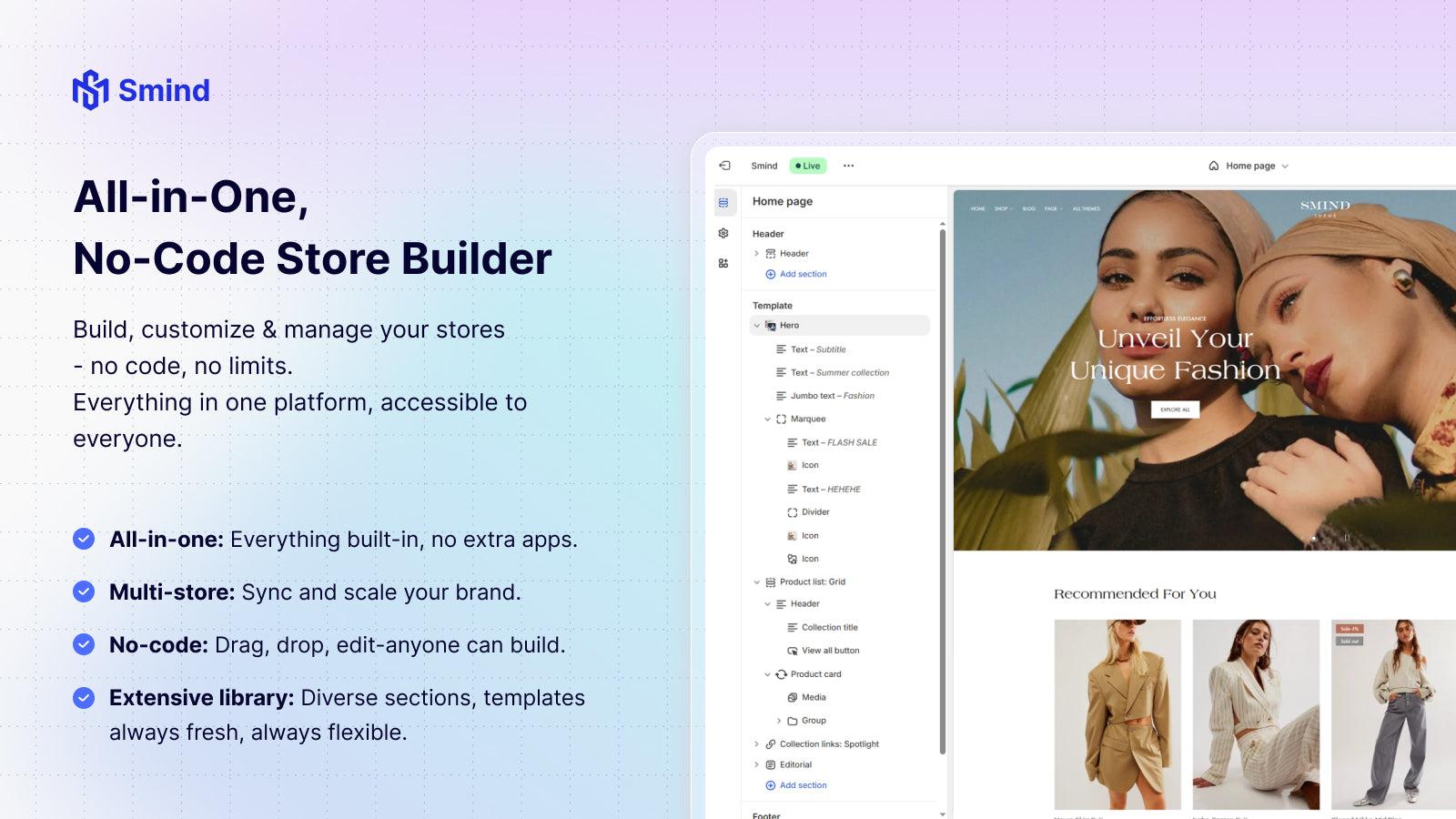Open Theme settings via the gear icon

(723, 234)
